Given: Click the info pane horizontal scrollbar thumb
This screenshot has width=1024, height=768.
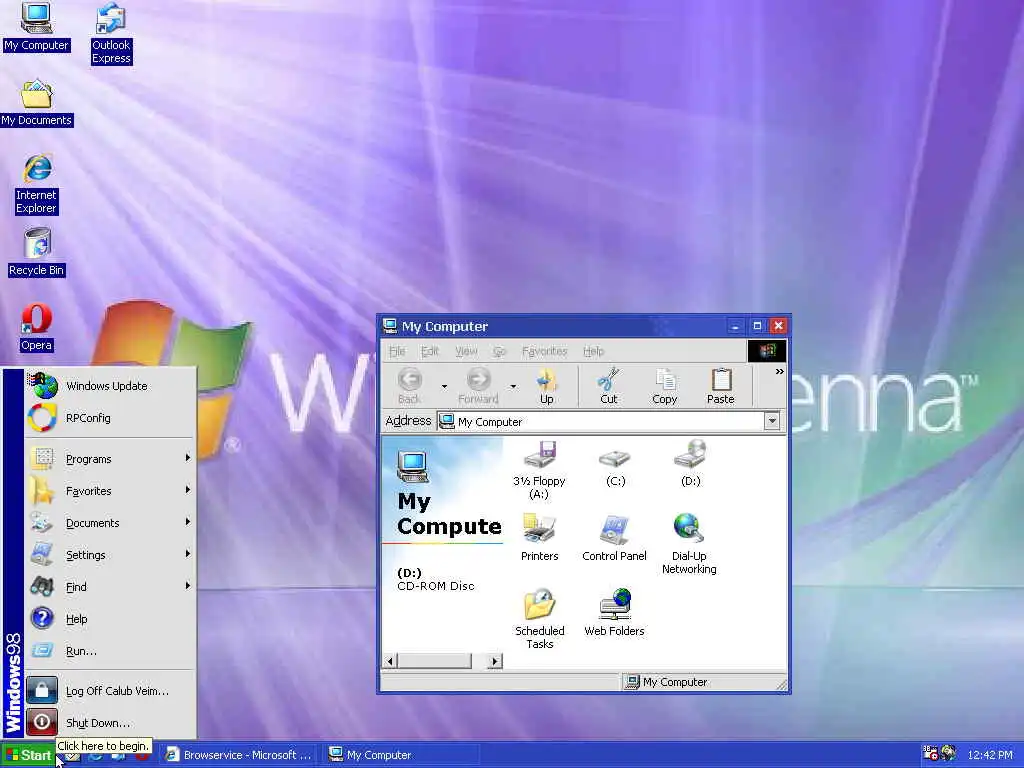Looking at the screenshot, I should click(x=434, y=661).
